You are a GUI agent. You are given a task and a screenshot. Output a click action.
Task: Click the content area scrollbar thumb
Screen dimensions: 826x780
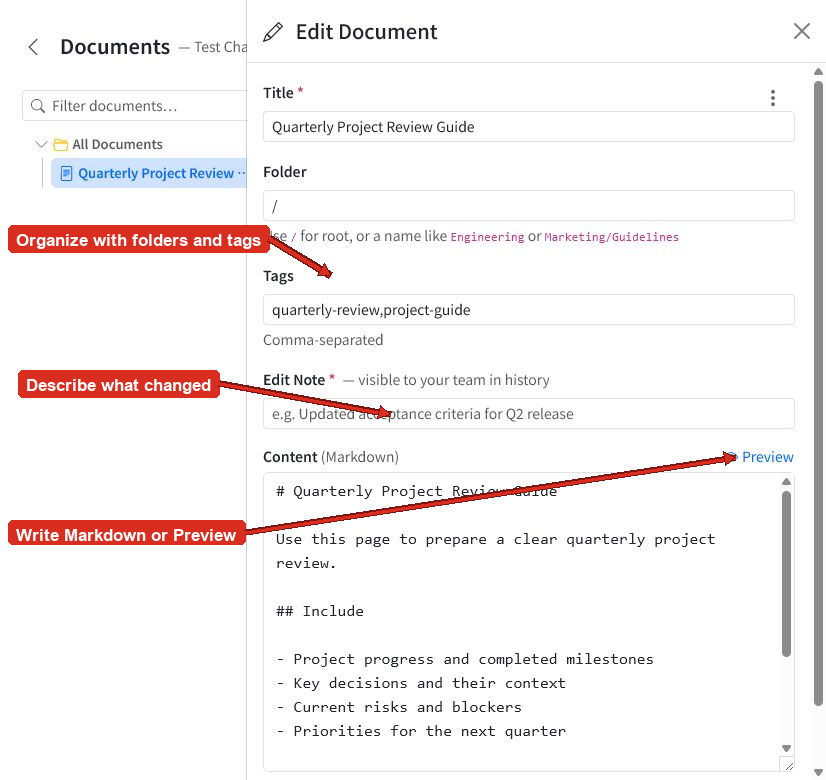click(786, 574)
